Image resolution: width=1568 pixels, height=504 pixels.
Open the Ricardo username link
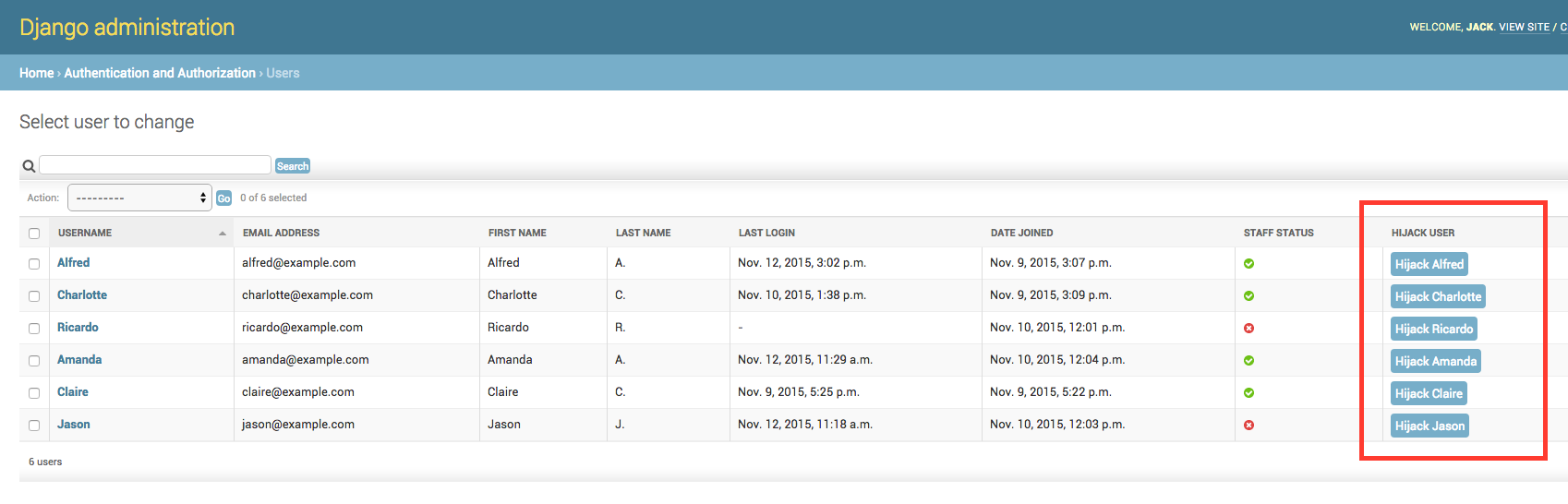(x=78, y=328)
